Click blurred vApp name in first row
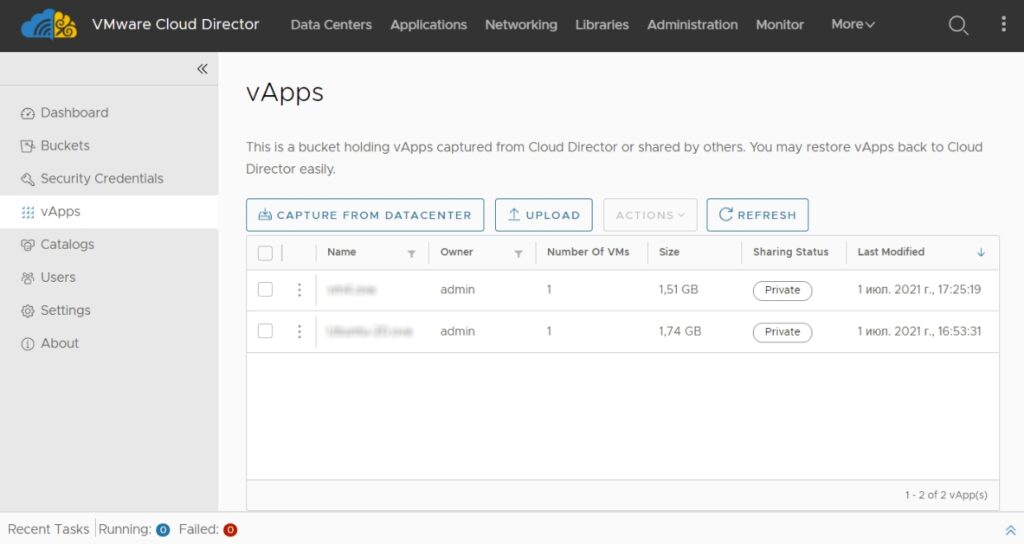 pyautogui.click(x=351, y=289)
